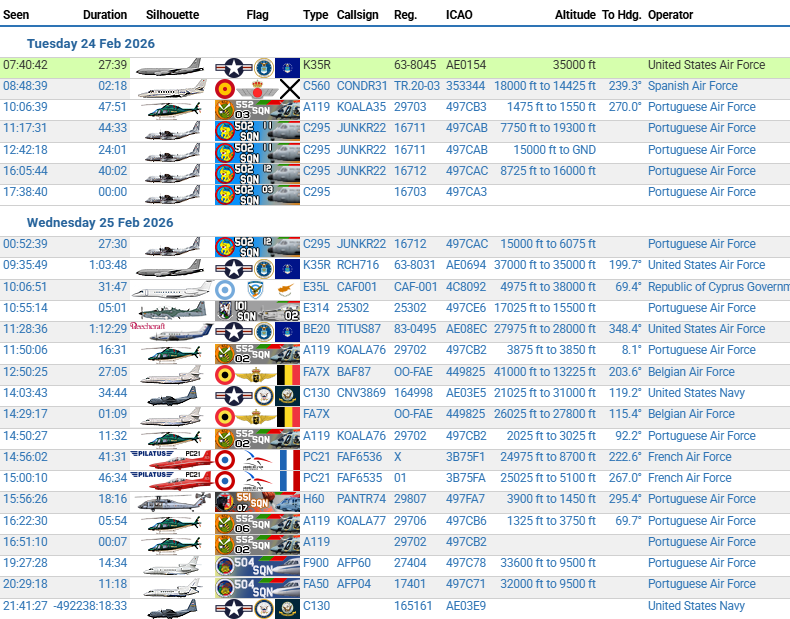Click the C130 silhouette in the 21:41:27 row
Viewport: 790px width, 619px height.
[172, 609]
